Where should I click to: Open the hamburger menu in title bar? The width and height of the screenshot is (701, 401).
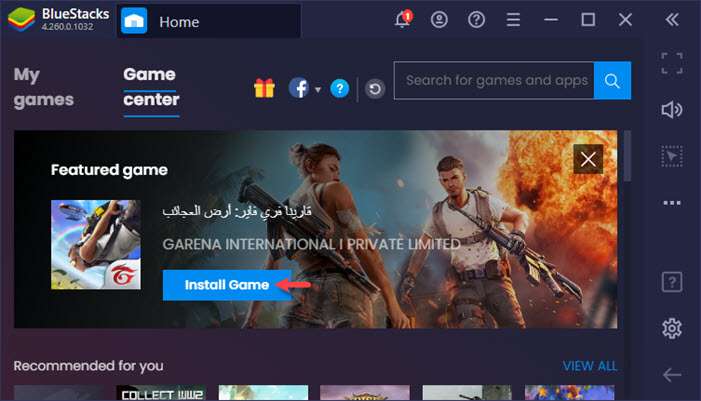(x=513, y=20)
